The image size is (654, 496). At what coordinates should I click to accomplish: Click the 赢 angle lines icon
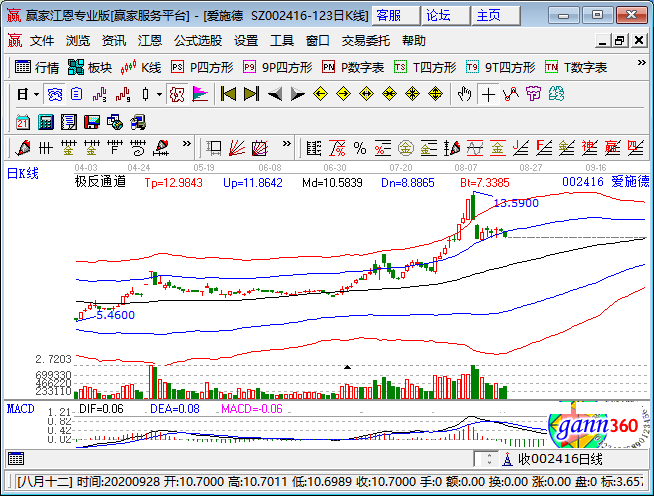pos(612,148)
